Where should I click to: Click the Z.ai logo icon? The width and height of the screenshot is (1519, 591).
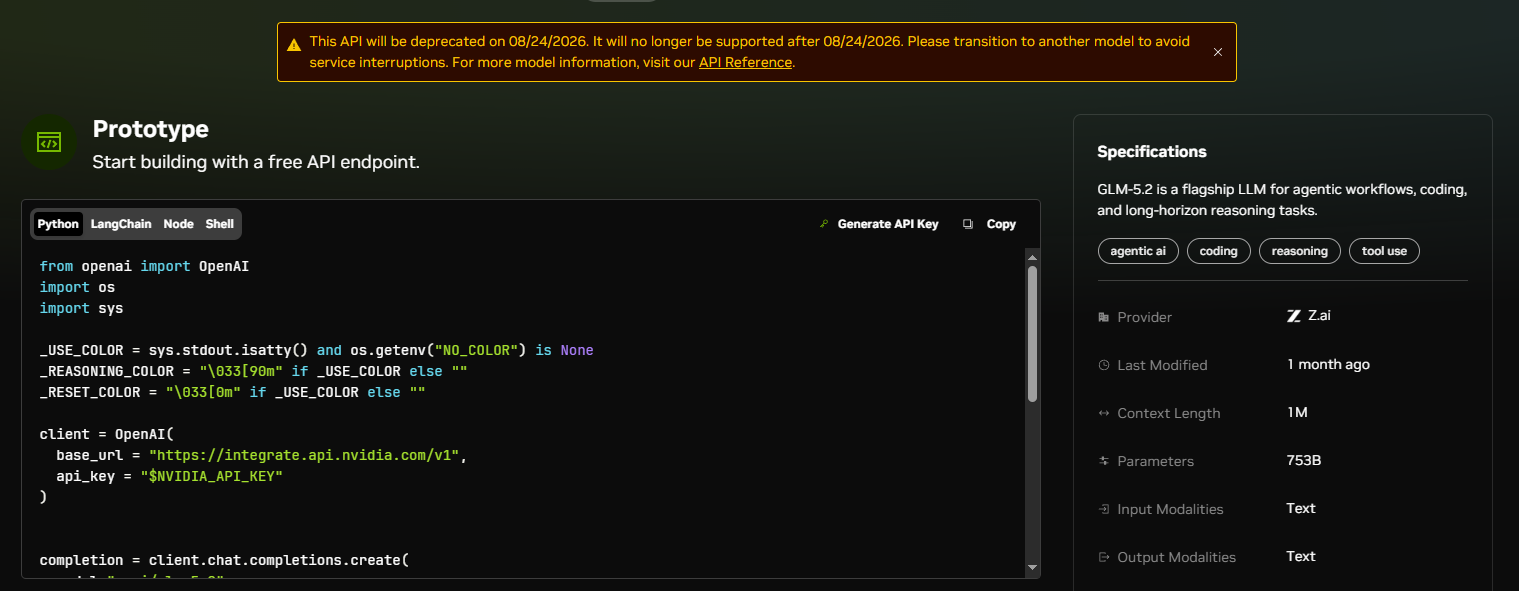(1293, 316)
